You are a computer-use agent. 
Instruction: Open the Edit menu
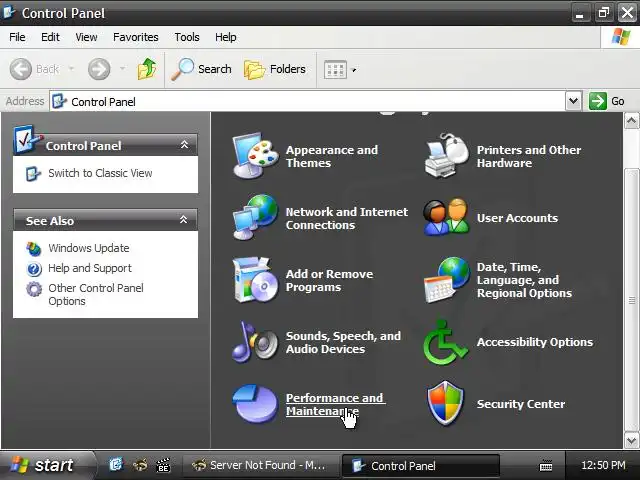click(50, 37)
